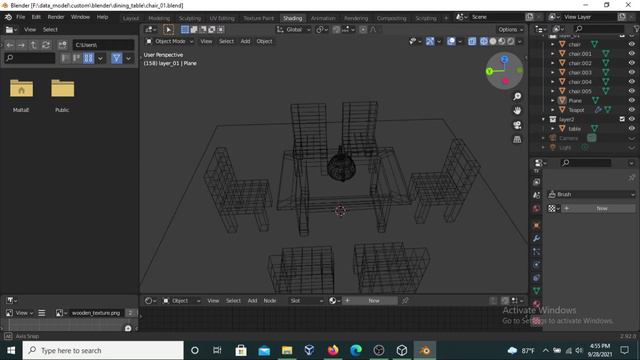Open Brush dropdown in properties
The height and width of the screenshot is (360, 640).
pos(591,194)
